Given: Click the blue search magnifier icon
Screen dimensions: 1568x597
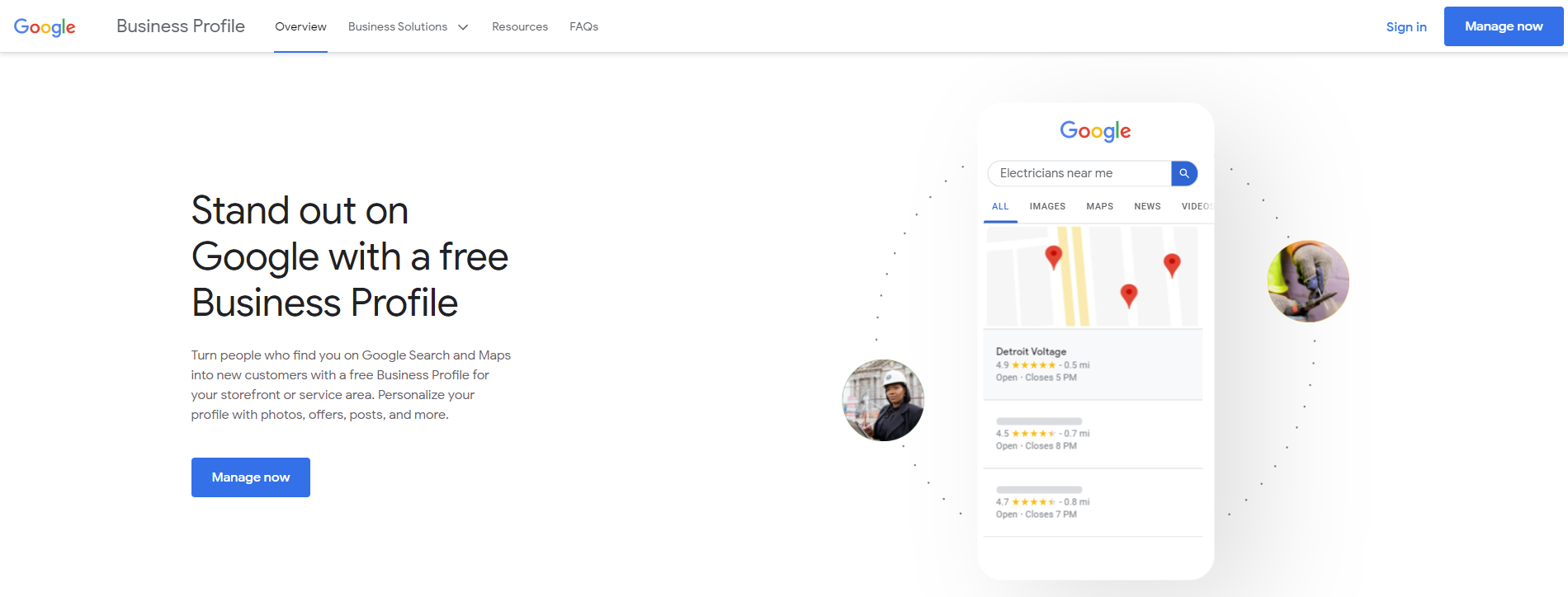Looking at the screenshot, I should (1184, 173).
